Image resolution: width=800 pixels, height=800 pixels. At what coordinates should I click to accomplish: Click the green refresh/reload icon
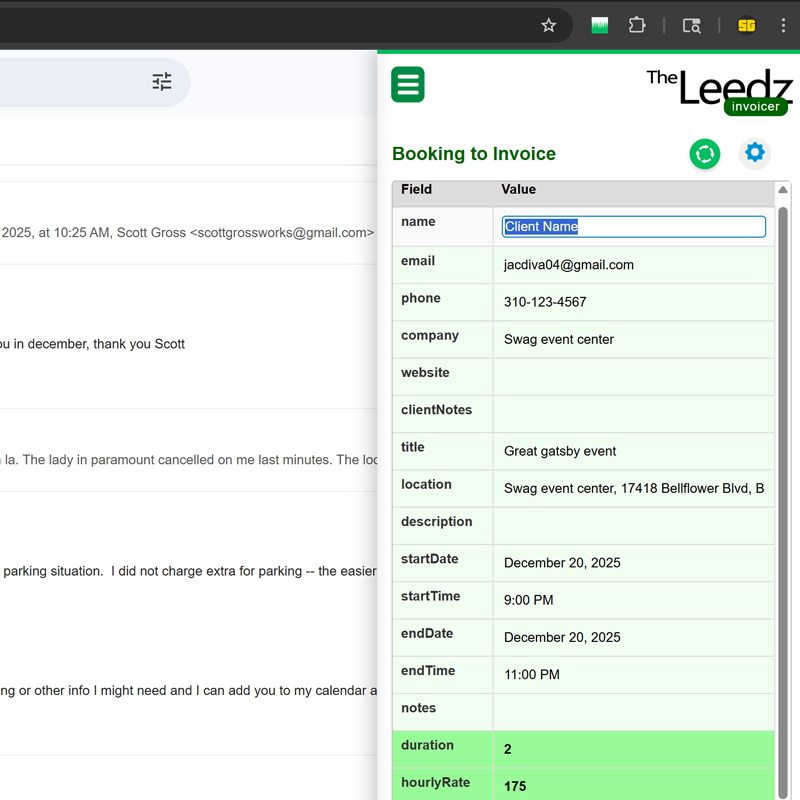coord(705,154)
